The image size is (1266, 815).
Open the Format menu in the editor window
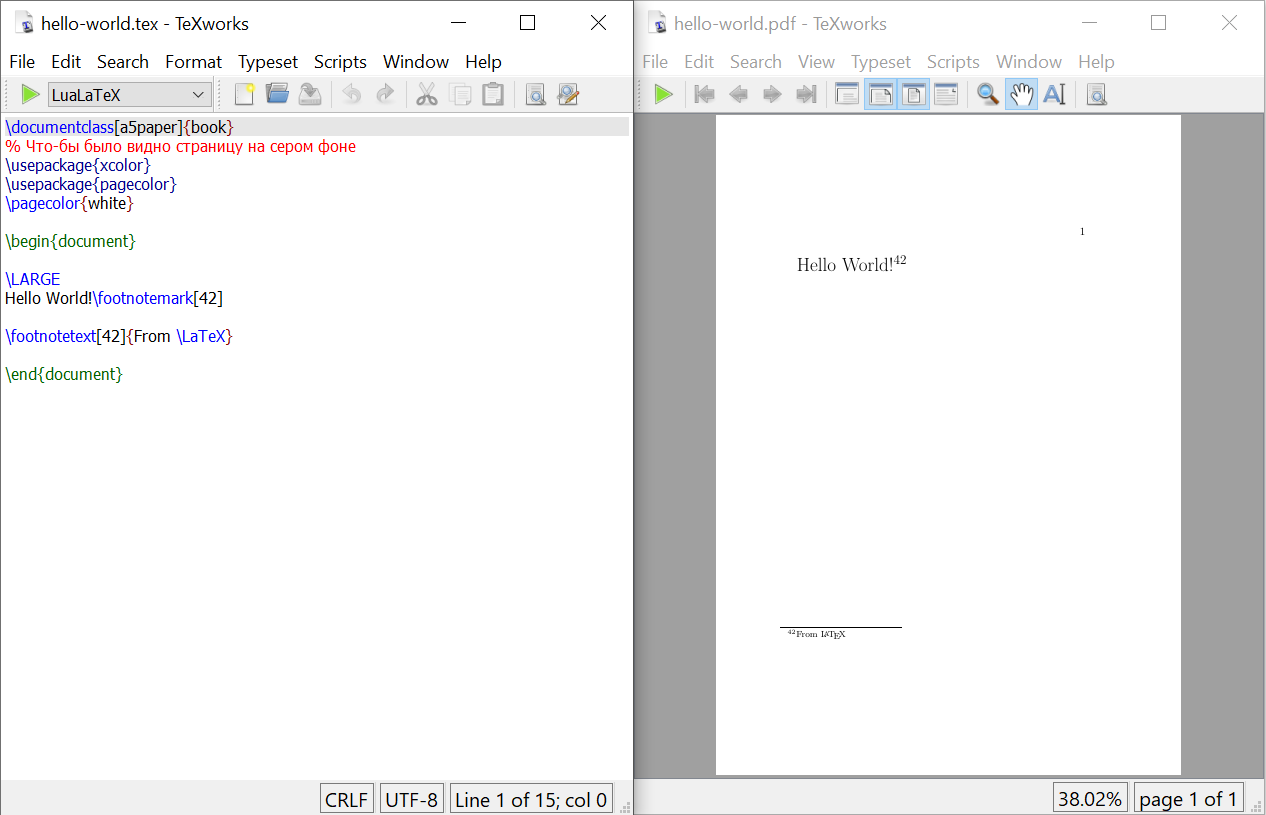click(x=193, y=62)
